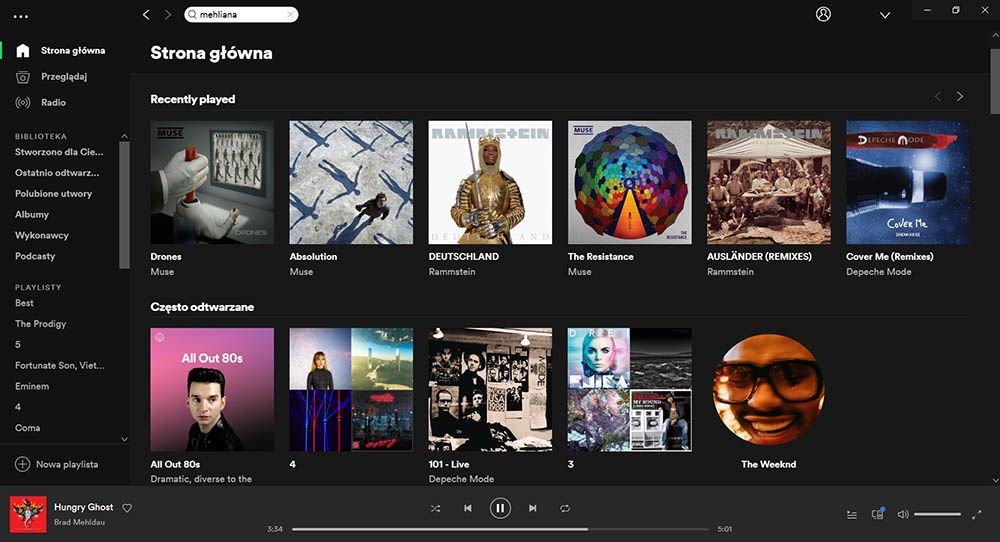Viewport: 1000px width, 542px height.
Task: Click the browse icon beside Przeglądaj
Action: (x=23, y=77)
